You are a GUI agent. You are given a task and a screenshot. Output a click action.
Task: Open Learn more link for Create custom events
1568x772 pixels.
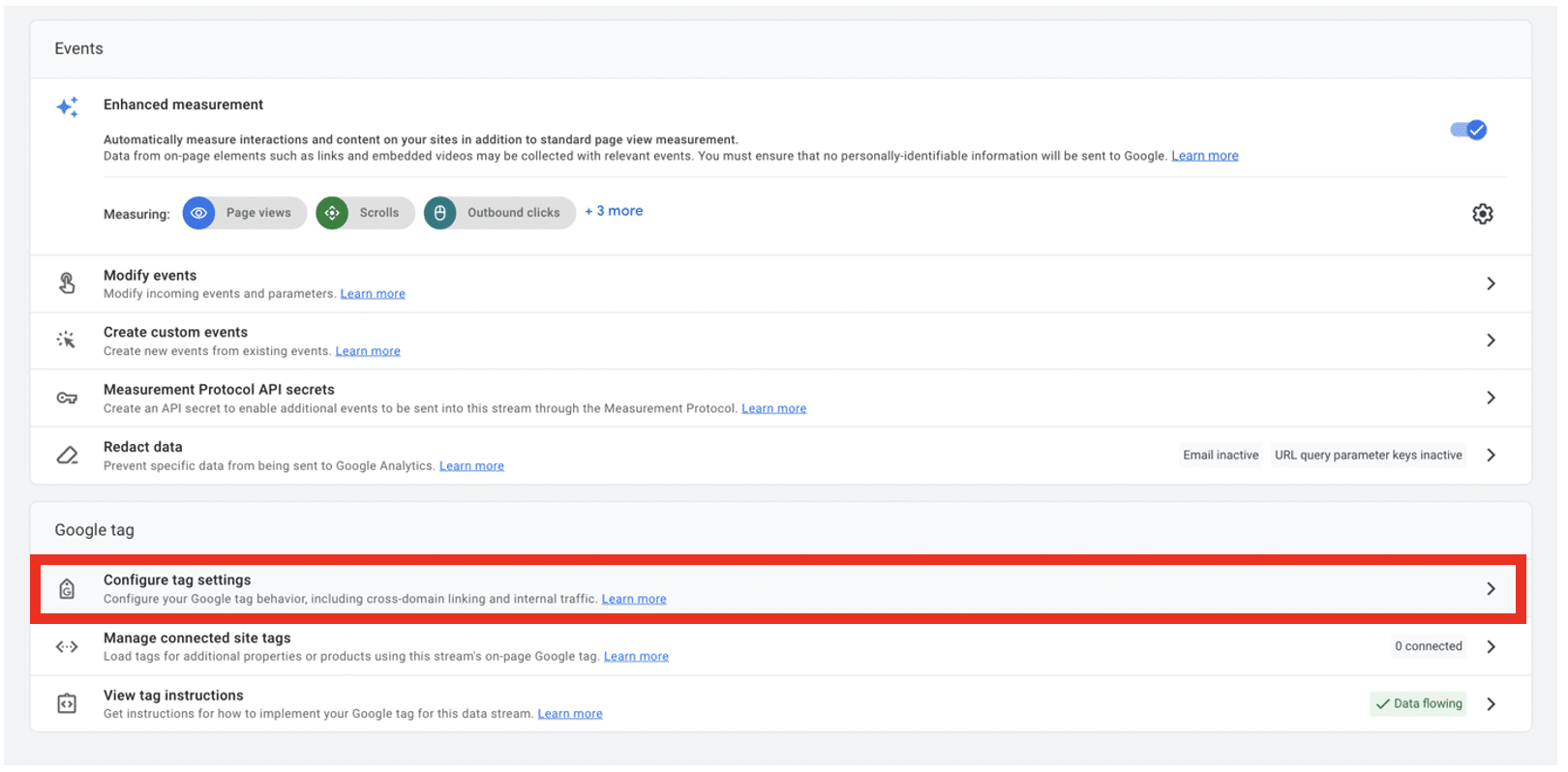[x=368, y=351]
